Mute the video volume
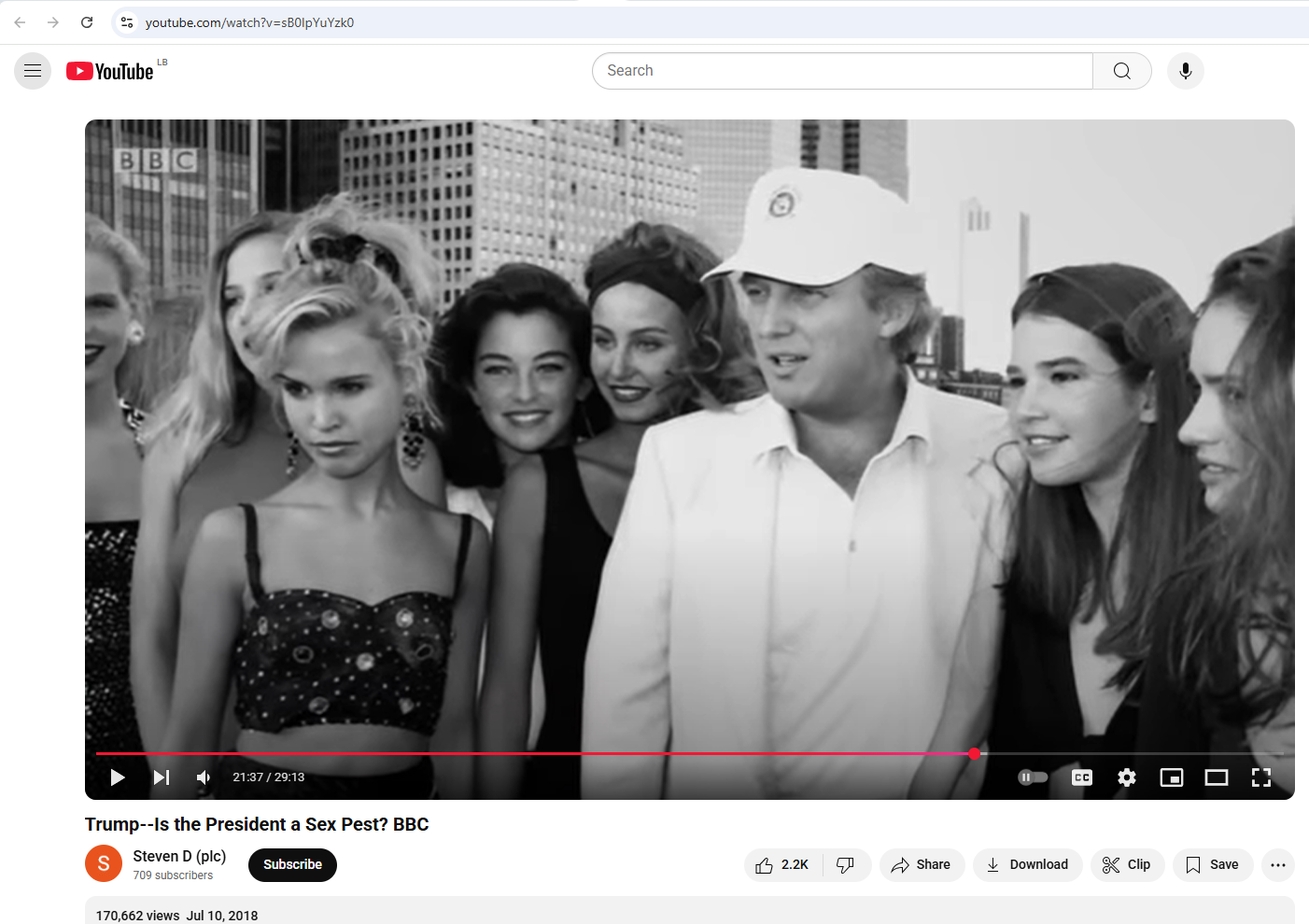The width and height of the screenshot is (1309, 924). (x=204, y=777)
